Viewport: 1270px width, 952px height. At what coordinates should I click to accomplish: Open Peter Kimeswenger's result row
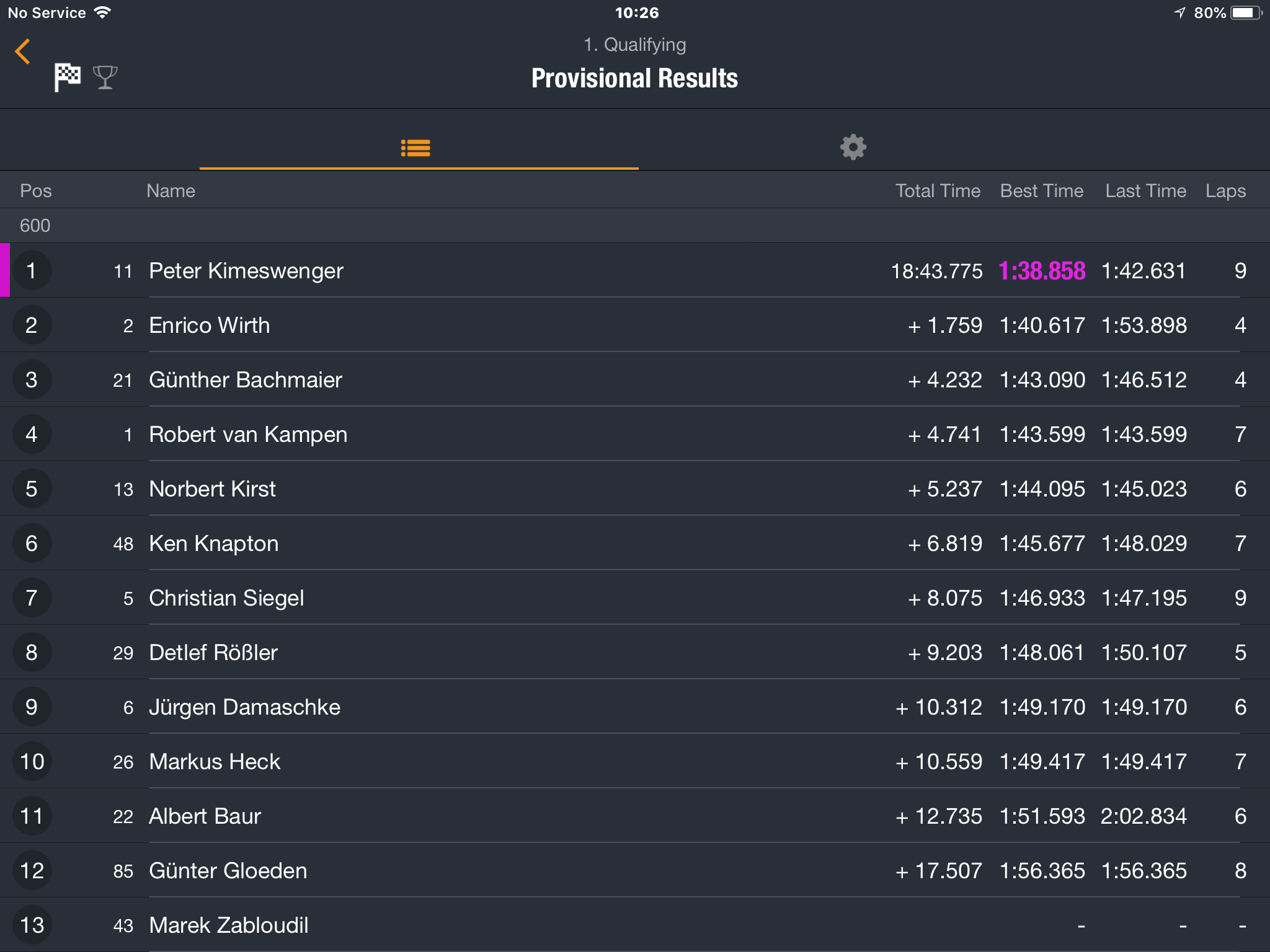[635, 270]
